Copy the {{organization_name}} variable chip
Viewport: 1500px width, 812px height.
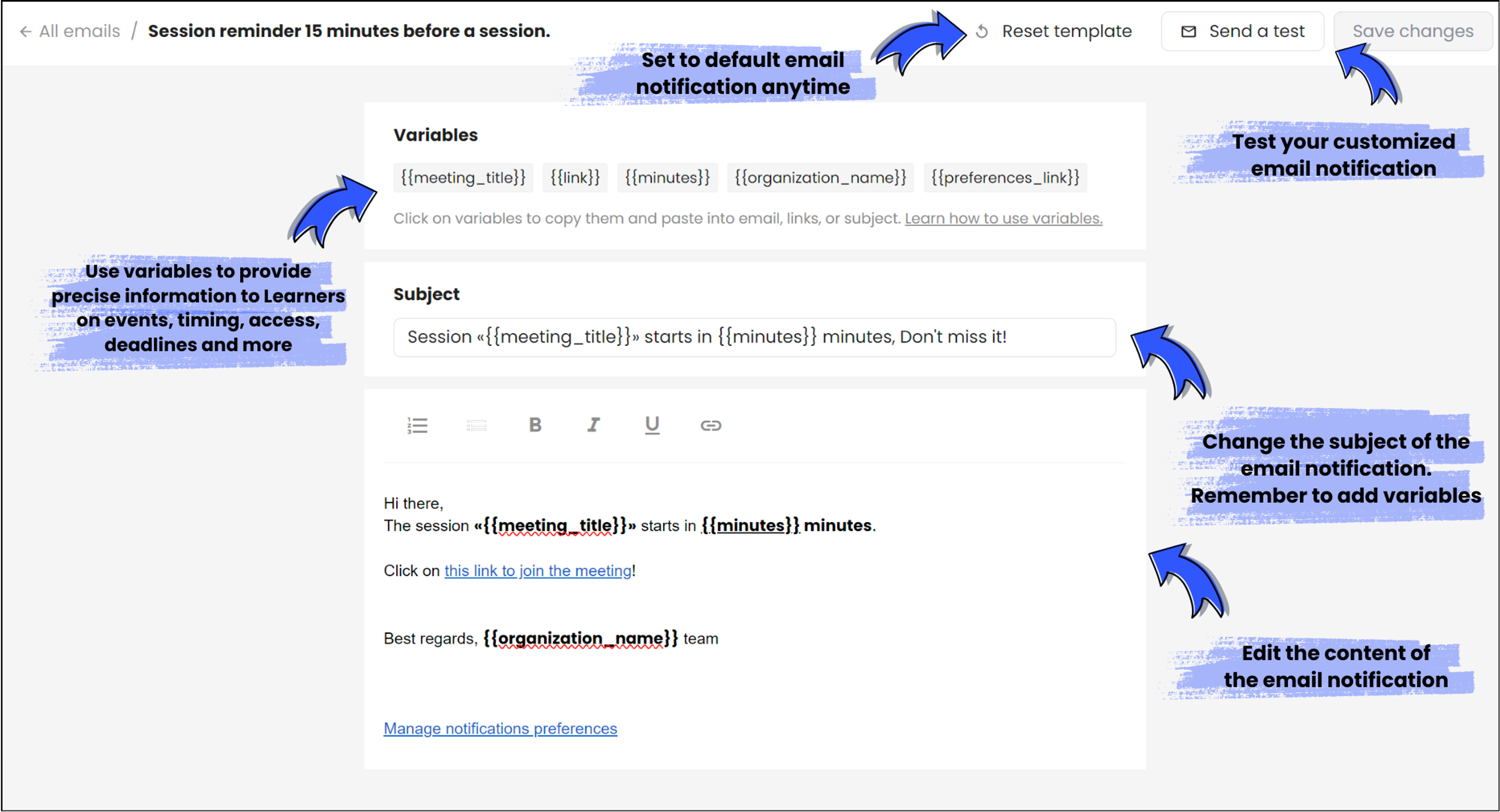coord(820,178)
